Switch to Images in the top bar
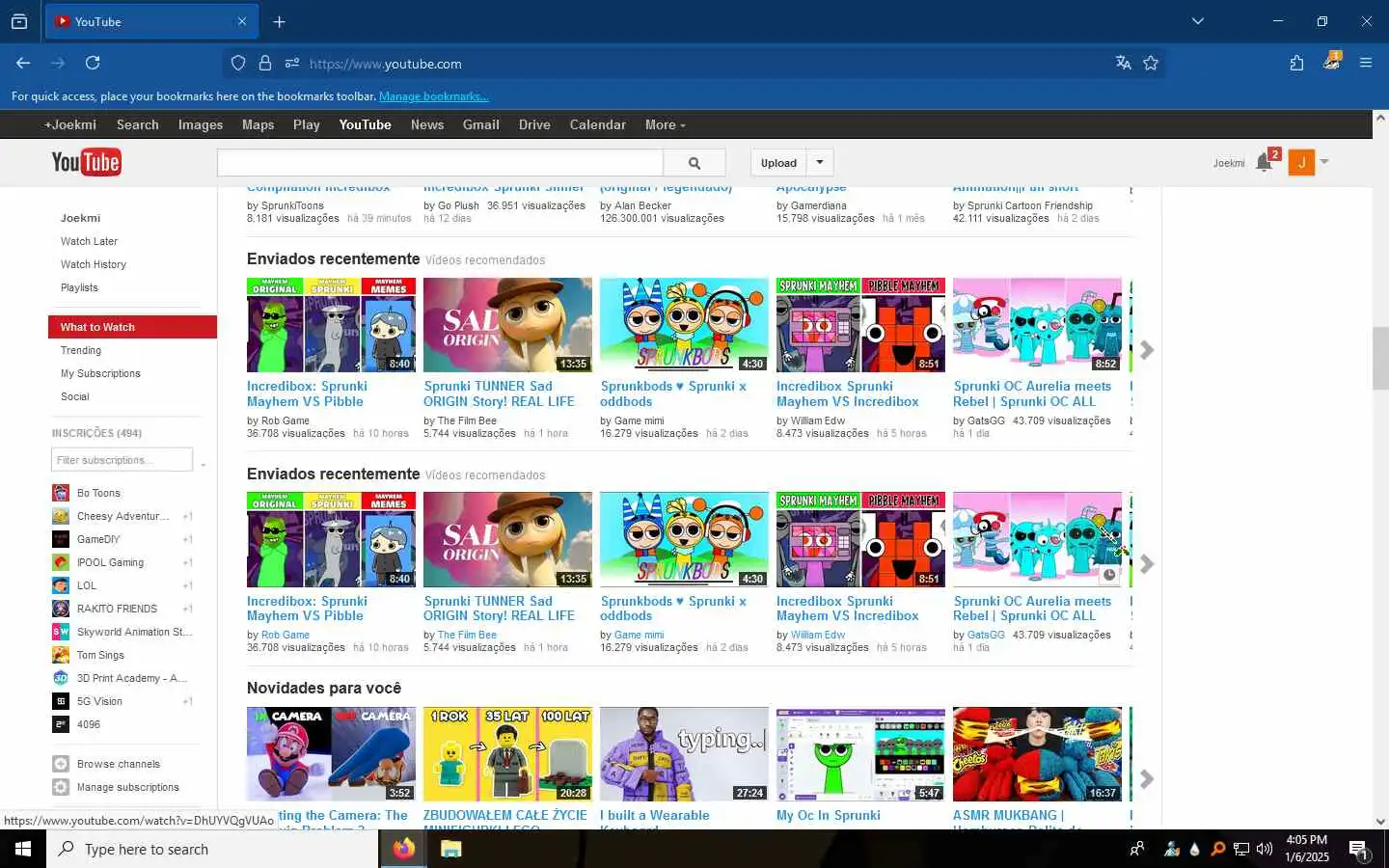This screenshot has width=1389, height=868. (x=200, y=124)
